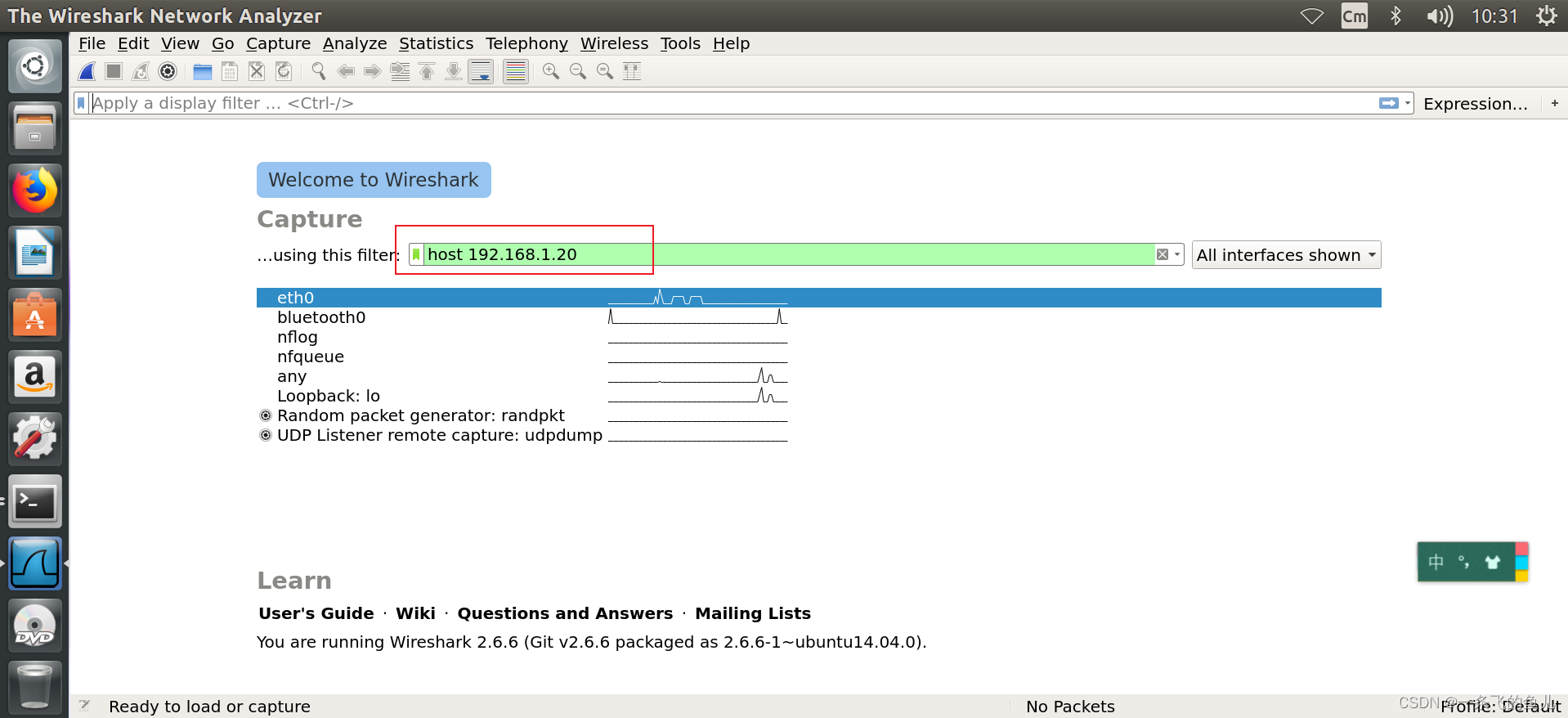Toggle auto-scroll during live capture
Screen dimensions: 1568x718
coord(481,72)
